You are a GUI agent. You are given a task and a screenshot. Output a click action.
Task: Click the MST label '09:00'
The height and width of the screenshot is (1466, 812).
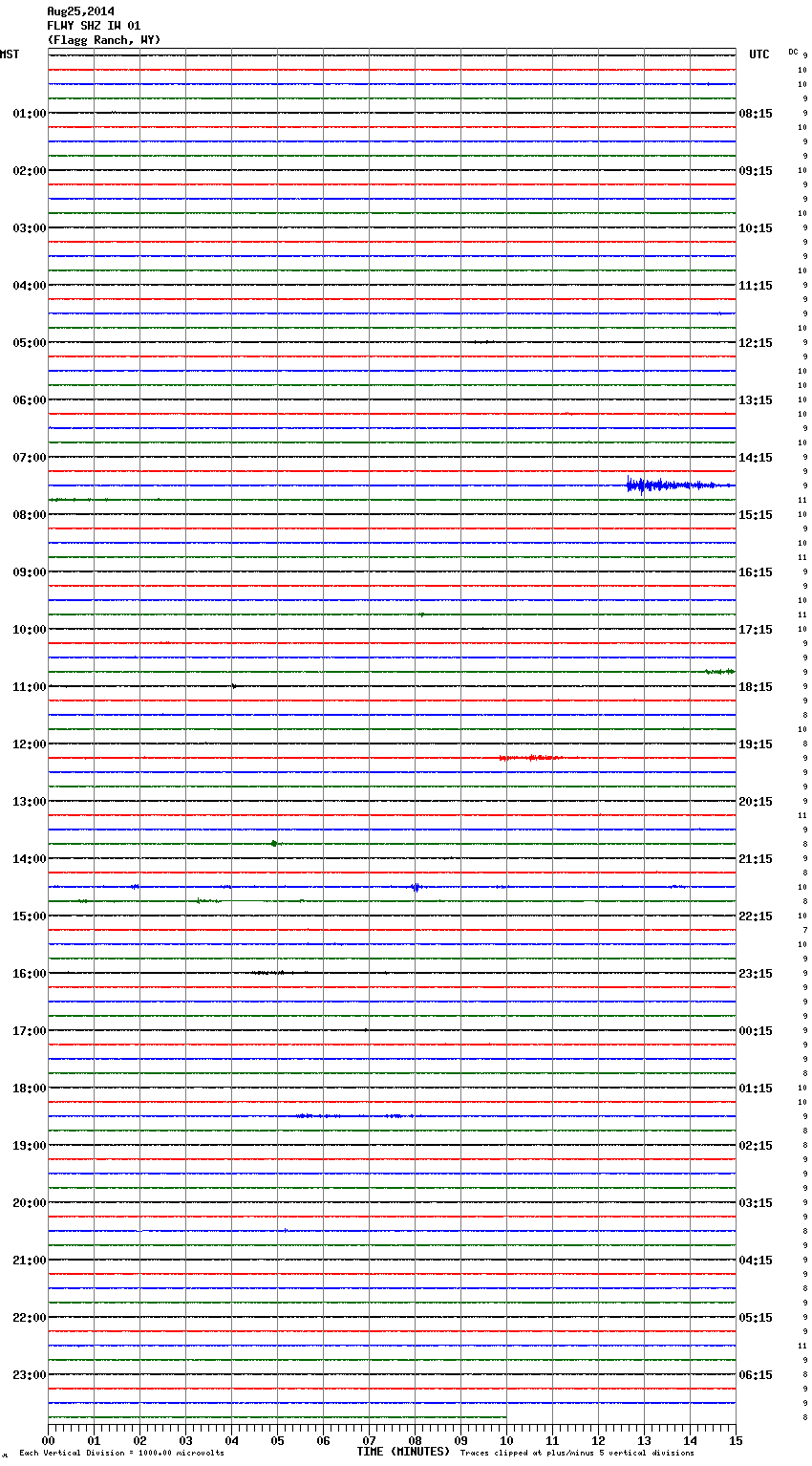(30, 572)
